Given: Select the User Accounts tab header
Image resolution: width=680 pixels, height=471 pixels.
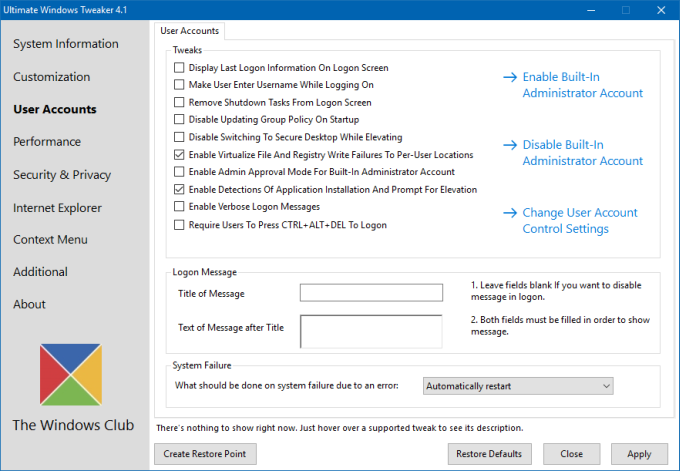Looking at the screenshot, I should click(190, 31).
